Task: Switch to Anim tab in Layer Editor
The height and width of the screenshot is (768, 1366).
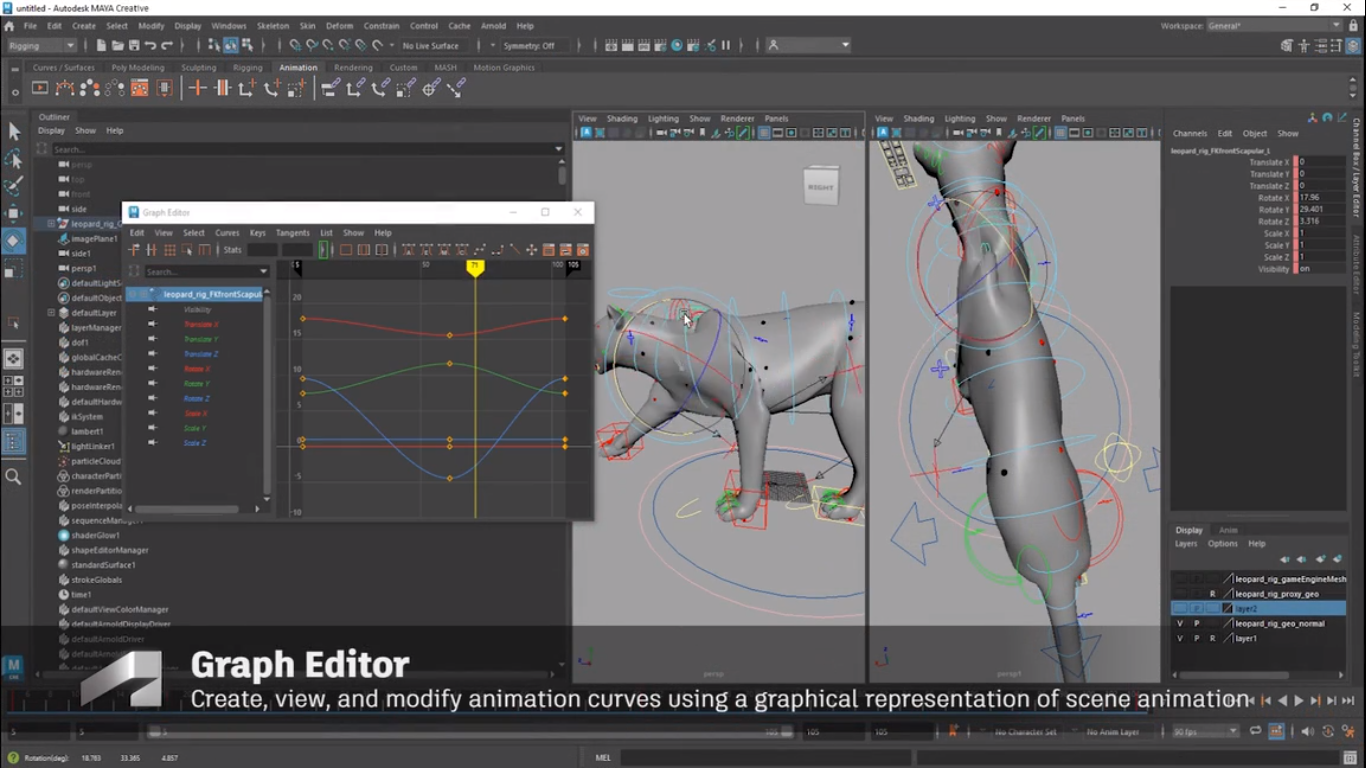Action: 1228,530
